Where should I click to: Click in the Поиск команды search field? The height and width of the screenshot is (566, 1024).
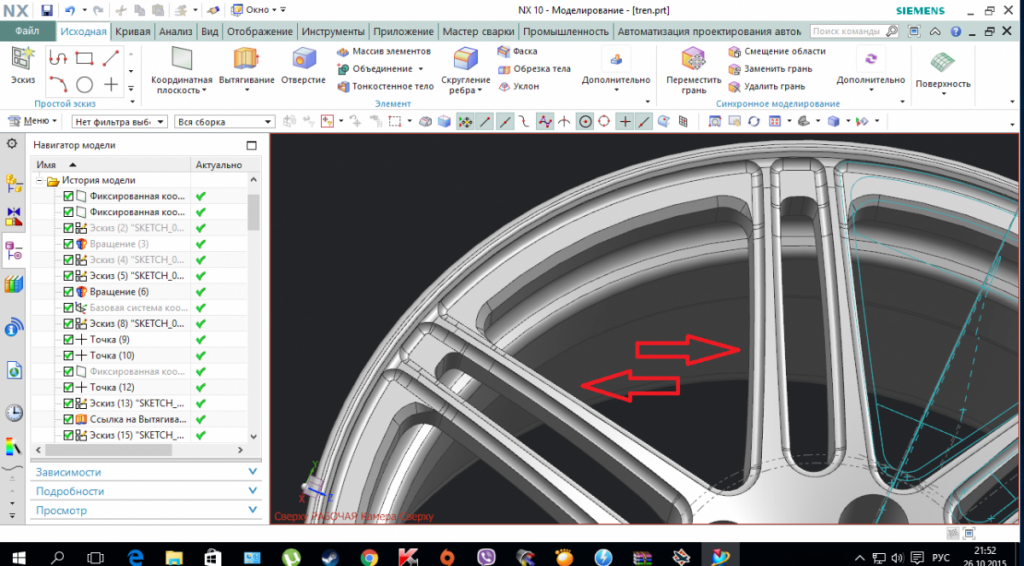point(847,31)
